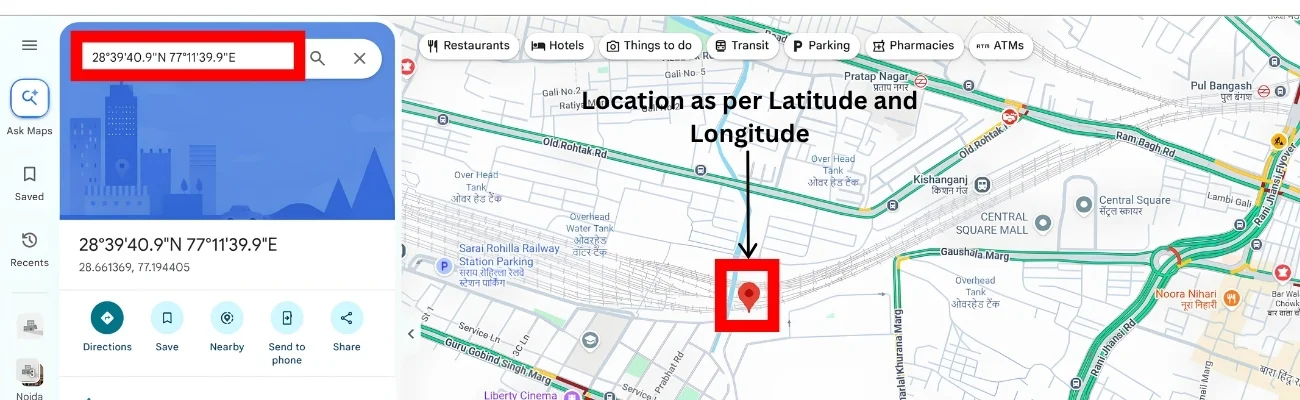
Task: Select the Kishanganj station icon
Action: (984, 184)
